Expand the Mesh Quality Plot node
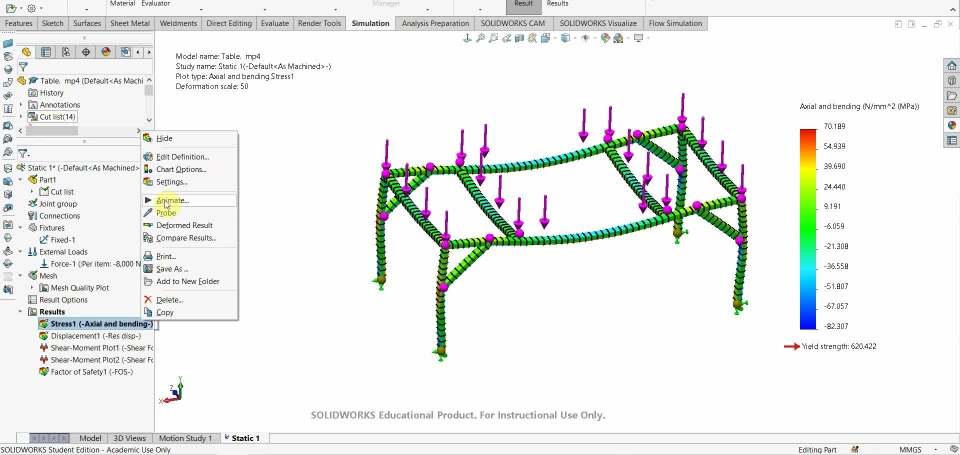 [32, 288]
